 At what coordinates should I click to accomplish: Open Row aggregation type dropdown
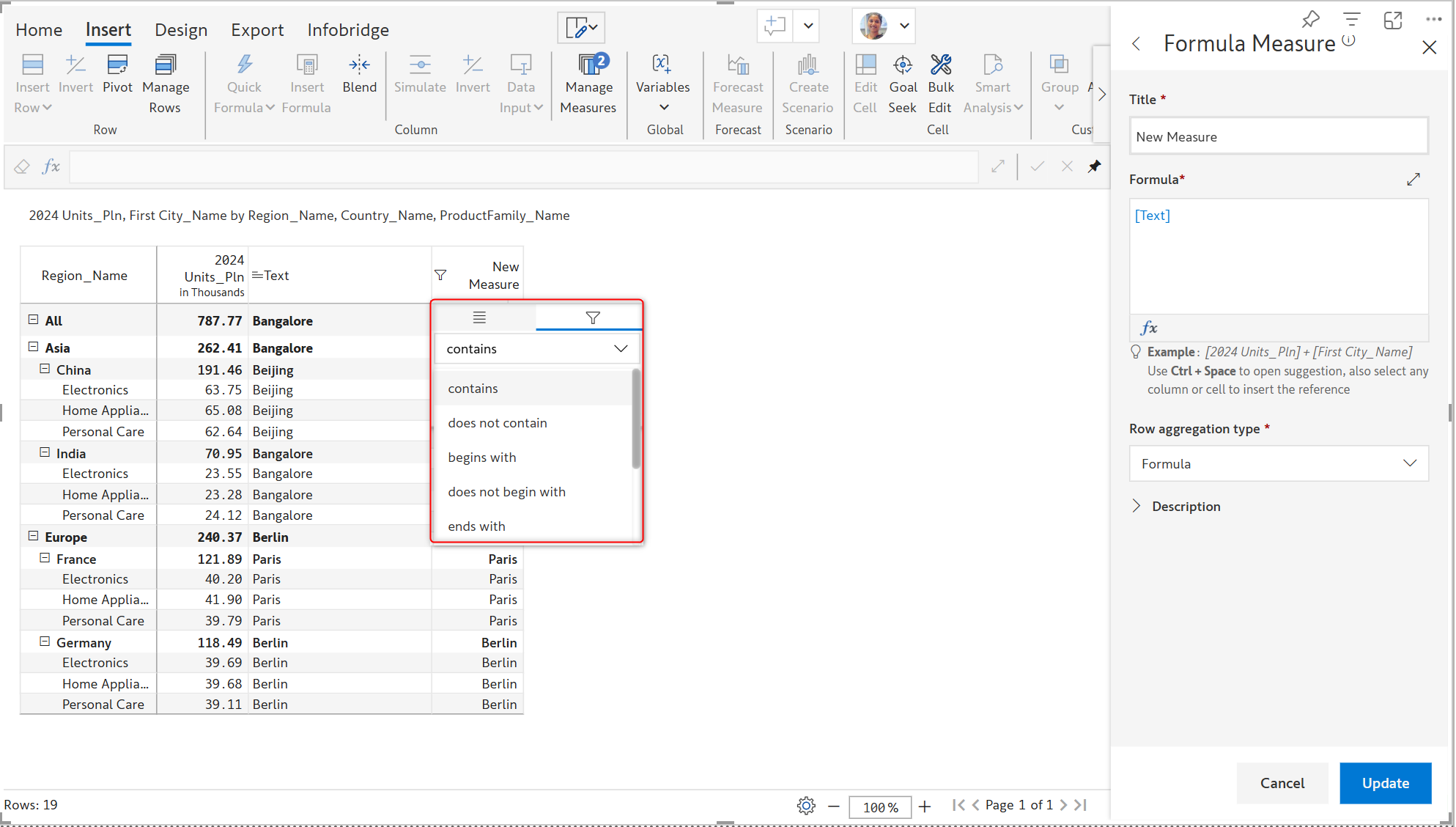1278,463
